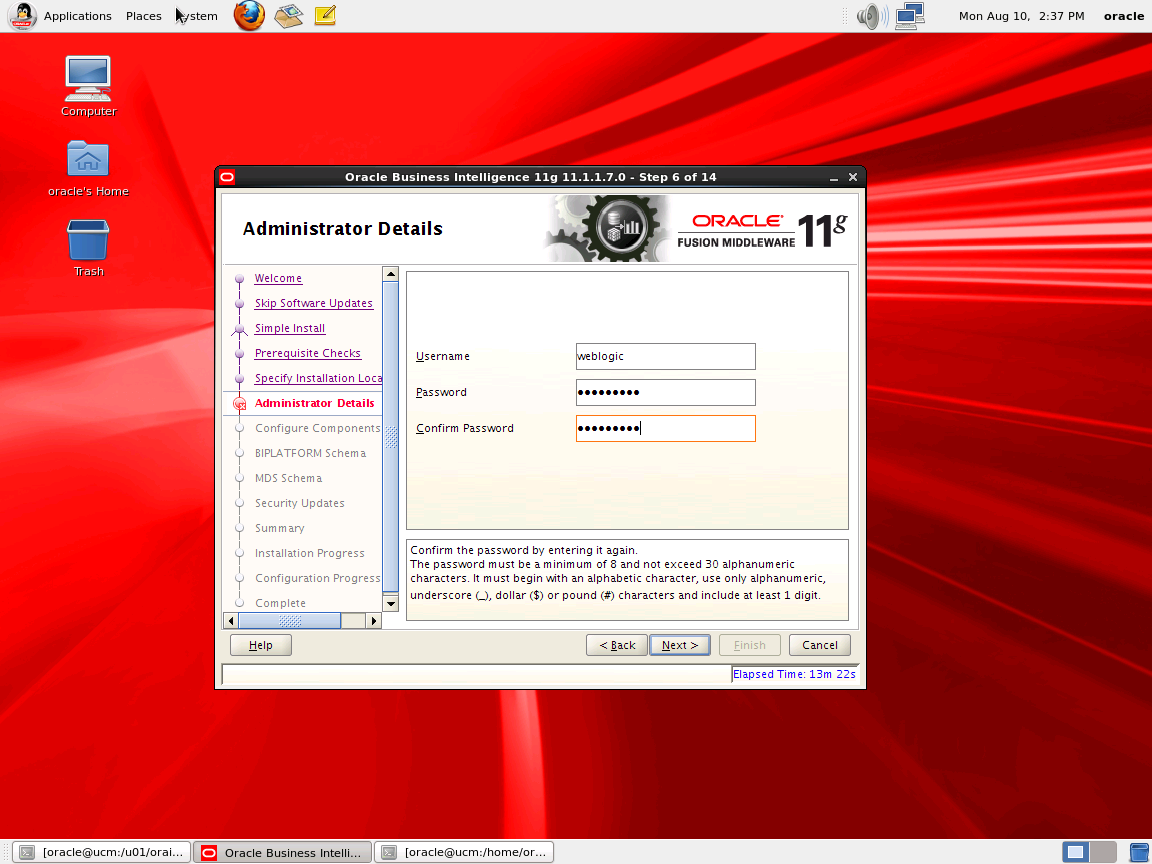Click the Help button
The height and width of the screenshot is (864, 1152).
pyautogui.click(x=261, y=645)
